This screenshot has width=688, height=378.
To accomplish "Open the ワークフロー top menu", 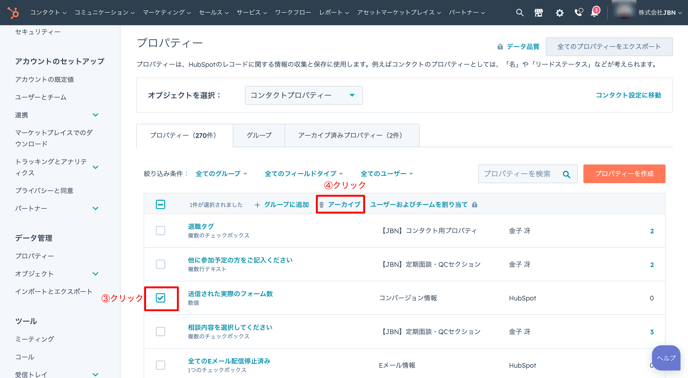I will click(x=293, y=13).
